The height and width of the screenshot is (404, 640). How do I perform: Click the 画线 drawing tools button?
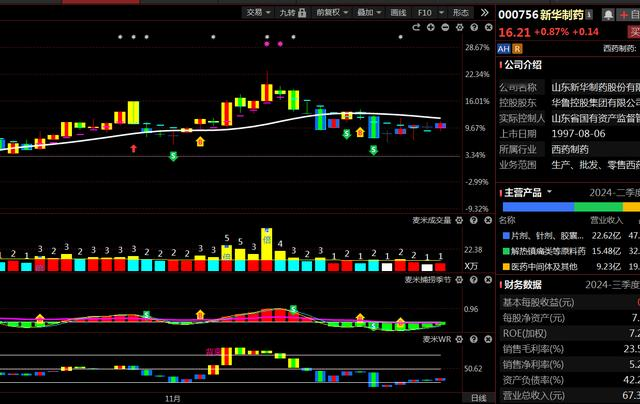tap(397, 13)
